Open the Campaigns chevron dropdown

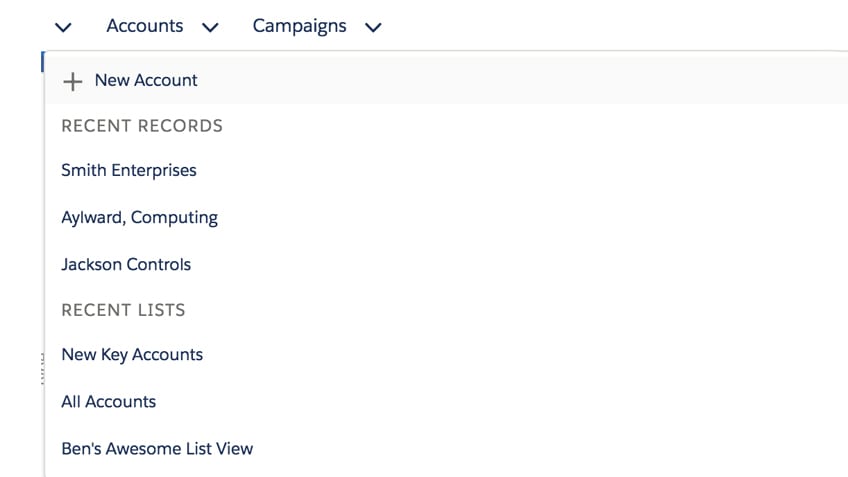pos(373,27)
